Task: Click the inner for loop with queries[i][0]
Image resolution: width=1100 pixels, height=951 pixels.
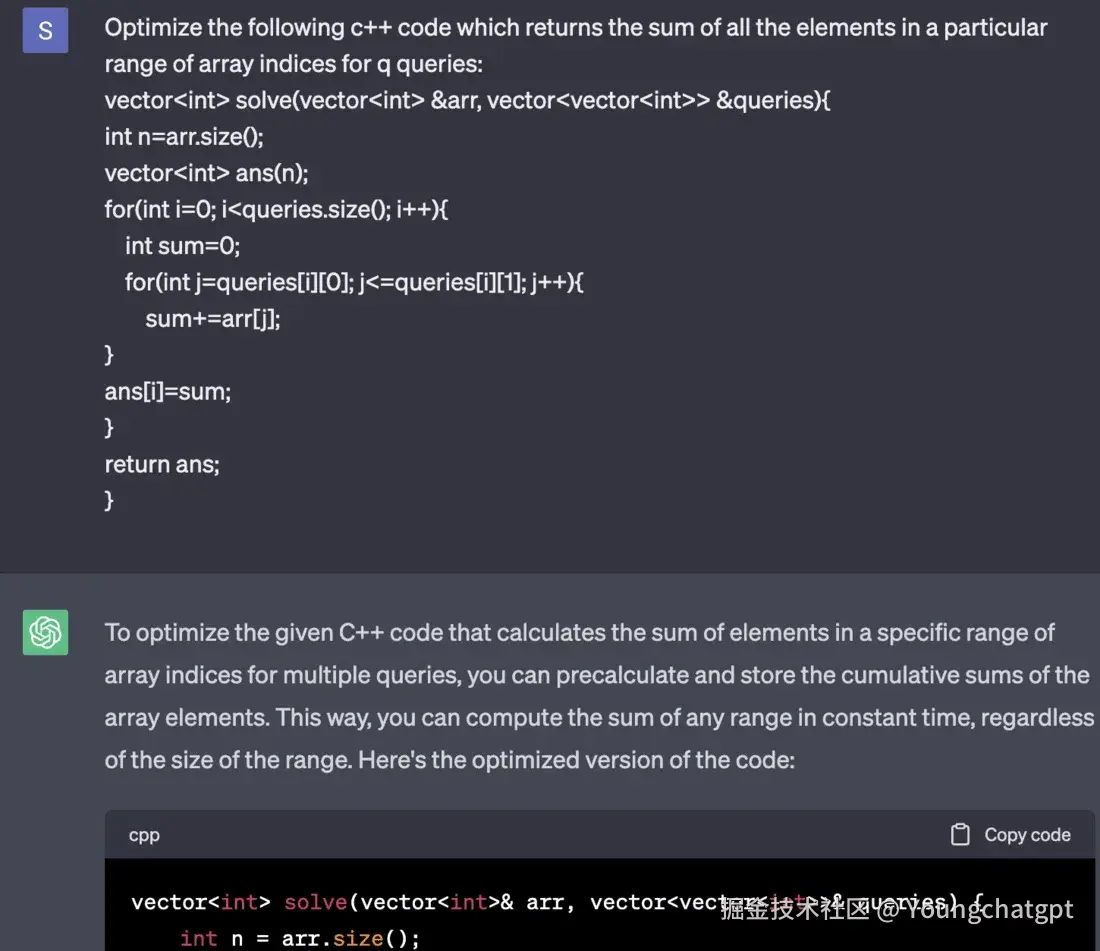Action: (x=354, y=283)
